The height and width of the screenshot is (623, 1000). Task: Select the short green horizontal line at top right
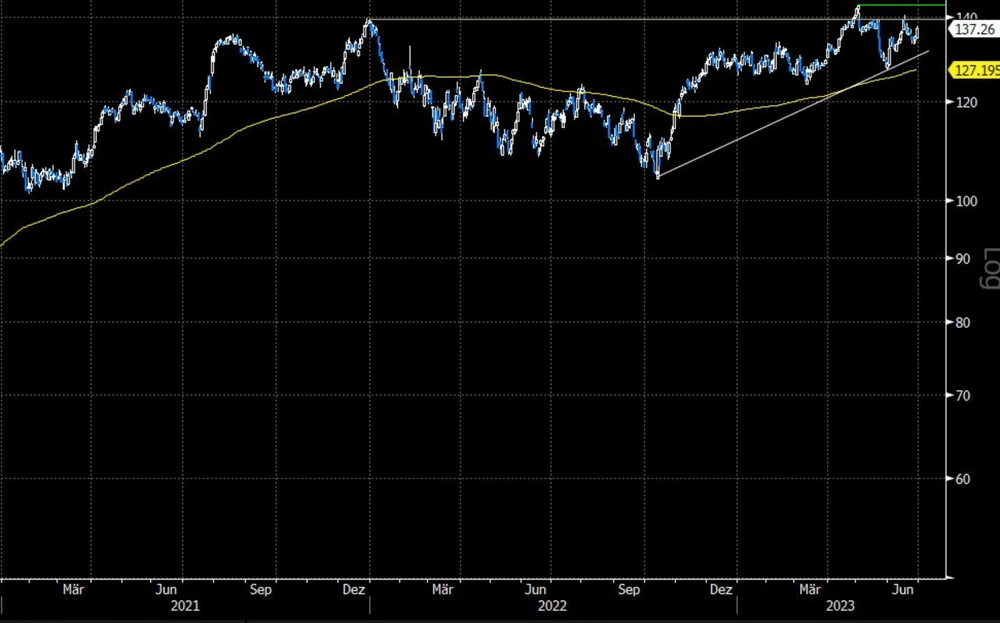[900, 6]
